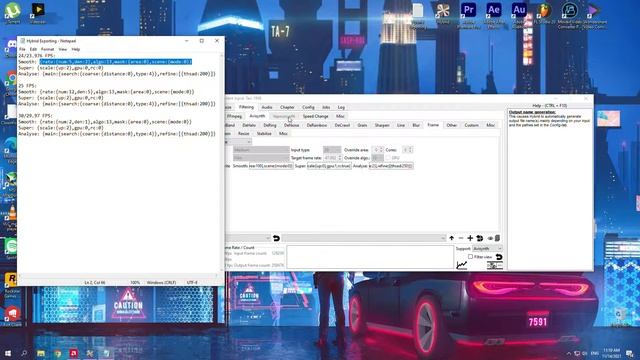Open the Spotify desktop shortcut
The height and width of the screenshot is (360, 640).
coord(11,247)
